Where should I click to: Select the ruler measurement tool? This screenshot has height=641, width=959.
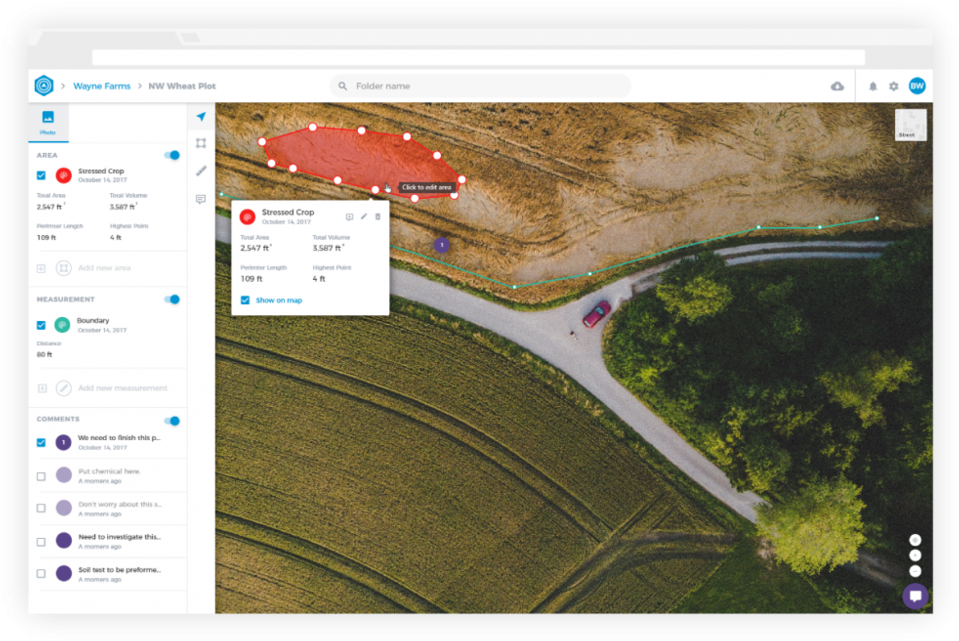[201, 171]
